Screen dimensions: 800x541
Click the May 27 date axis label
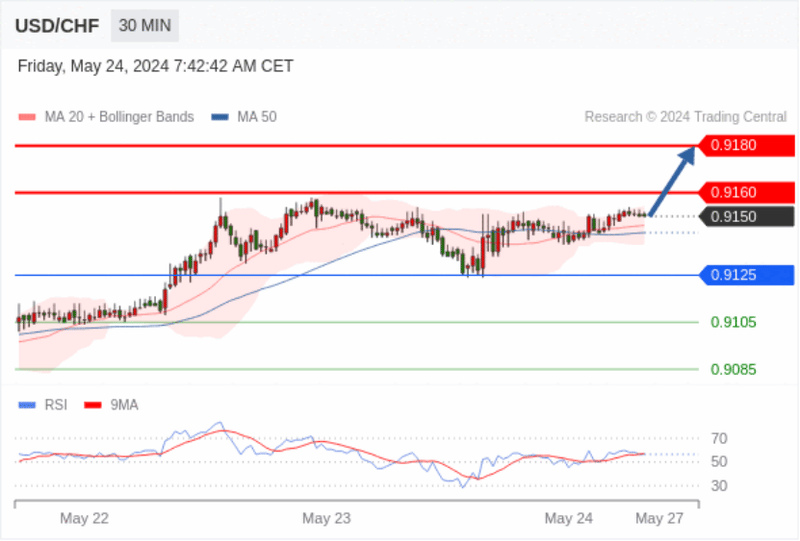coord(659,519)
